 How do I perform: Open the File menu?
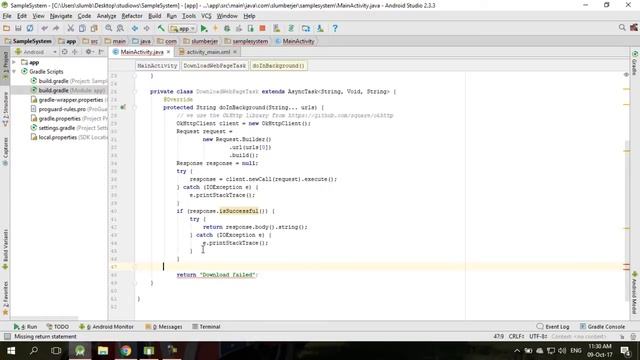tap(7, 16)
